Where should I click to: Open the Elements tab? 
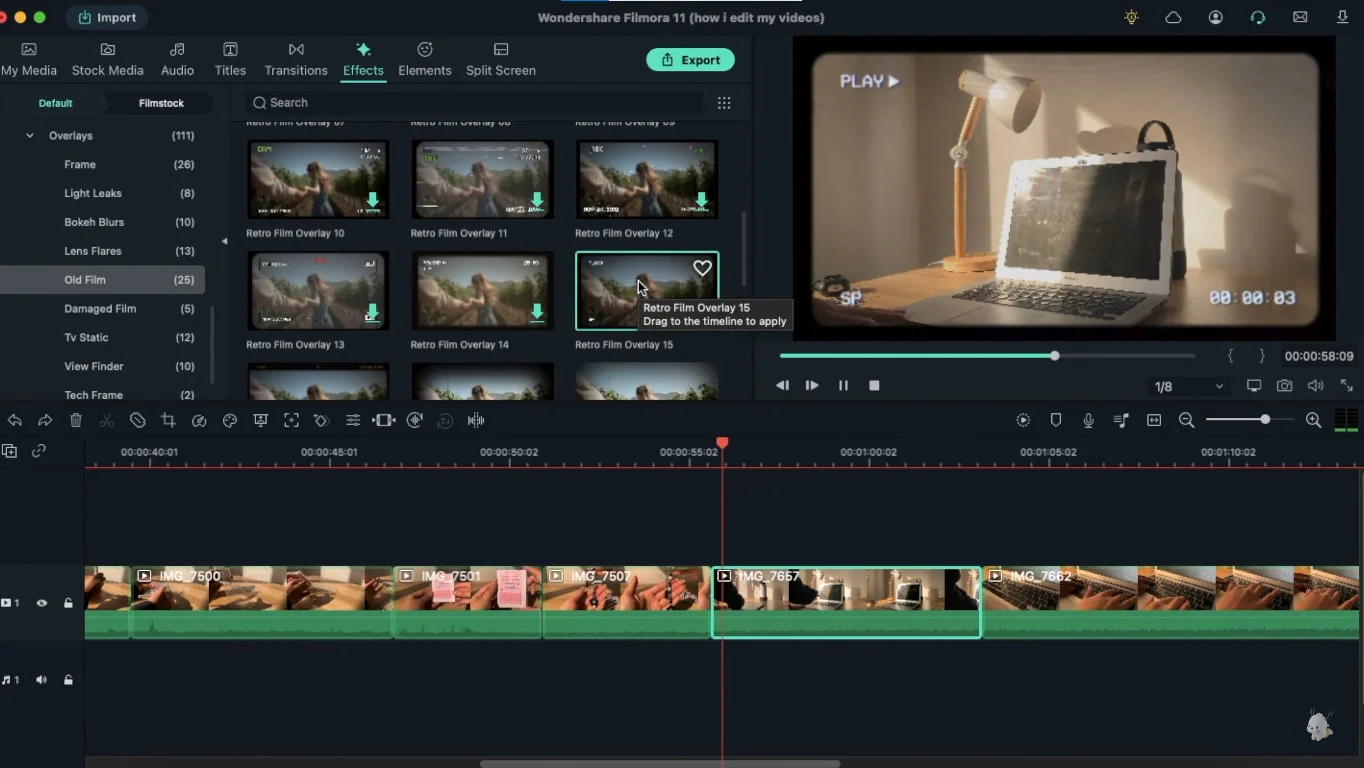tap(425, 60)
